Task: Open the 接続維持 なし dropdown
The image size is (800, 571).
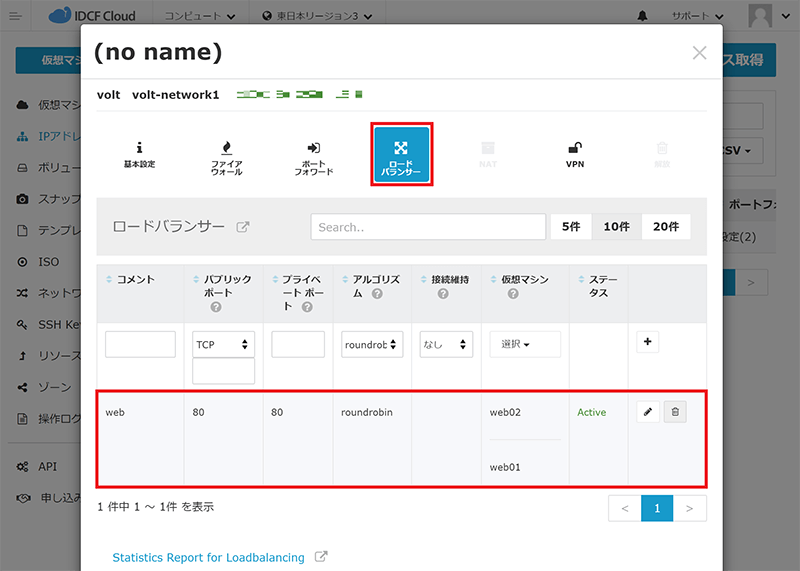Action: (x=446, y=344)
